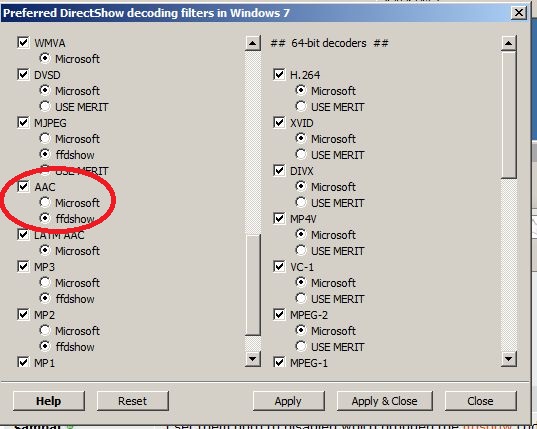Click the right list scroll-up arrow

pos(509,43)
